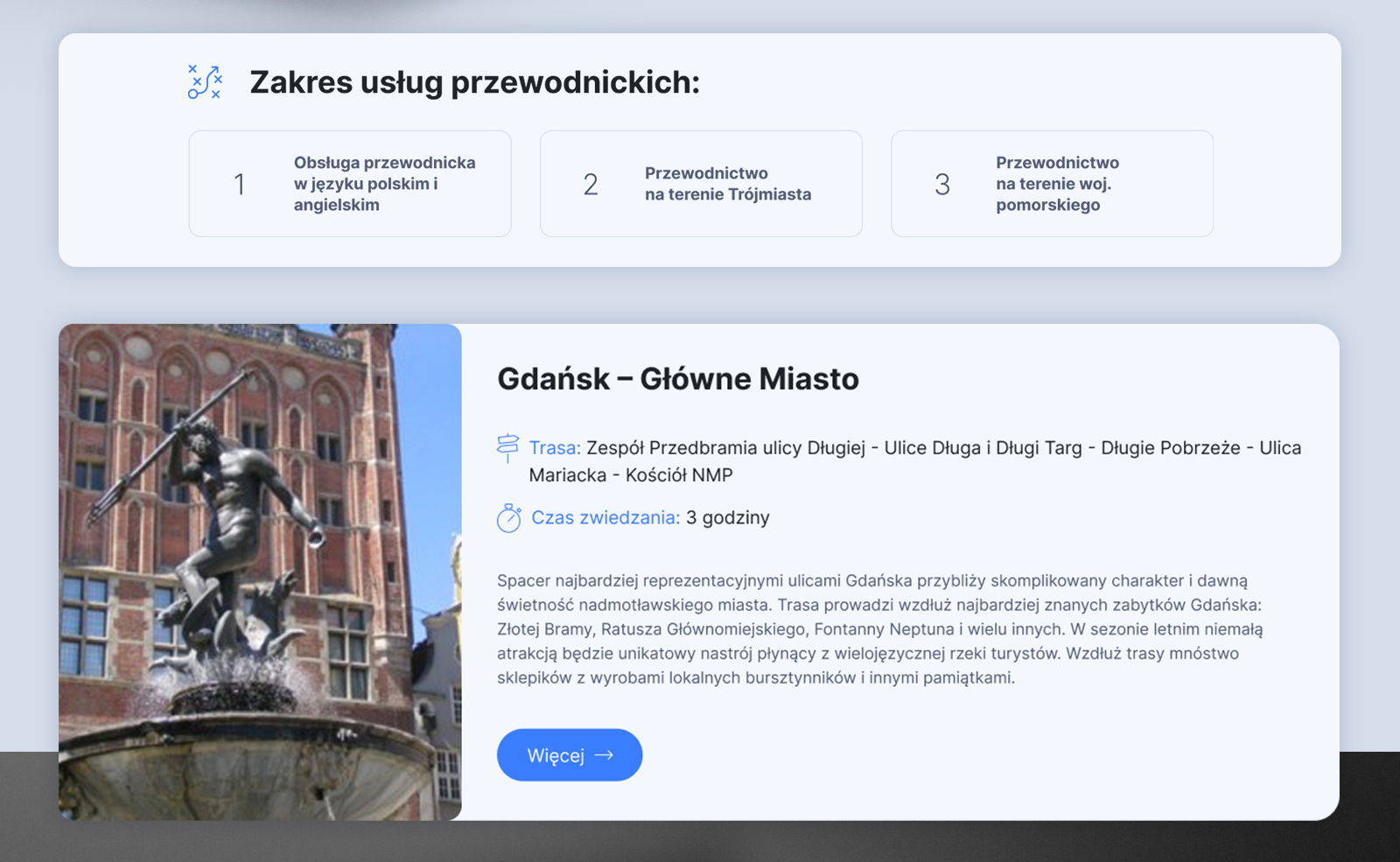
Task: Select the card 'Obsługa przewodnicka w języku polskim i angielskim'
Action: [x=350, y=184]
